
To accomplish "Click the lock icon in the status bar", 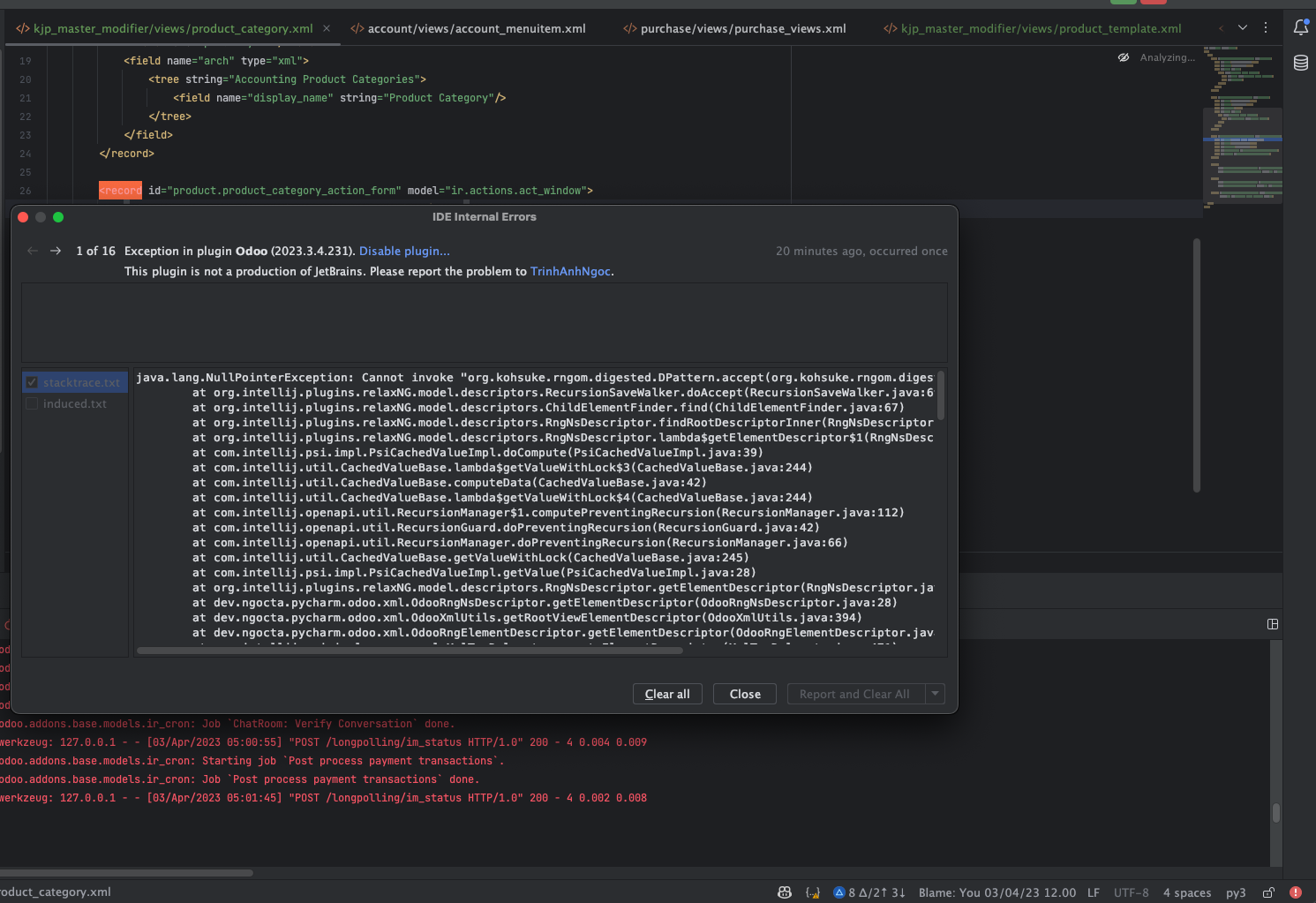I will pos(1268,892).
